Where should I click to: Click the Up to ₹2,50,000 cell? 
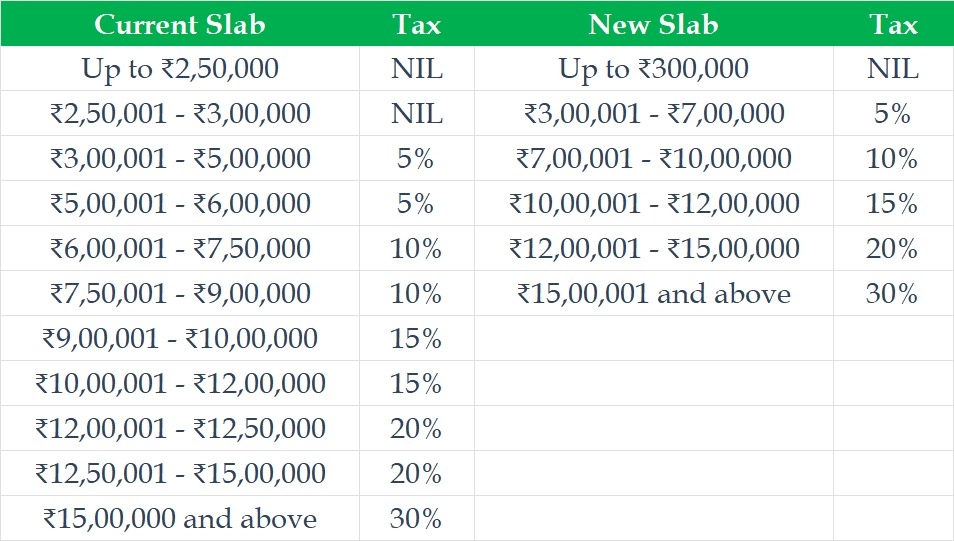click(180, 69)
